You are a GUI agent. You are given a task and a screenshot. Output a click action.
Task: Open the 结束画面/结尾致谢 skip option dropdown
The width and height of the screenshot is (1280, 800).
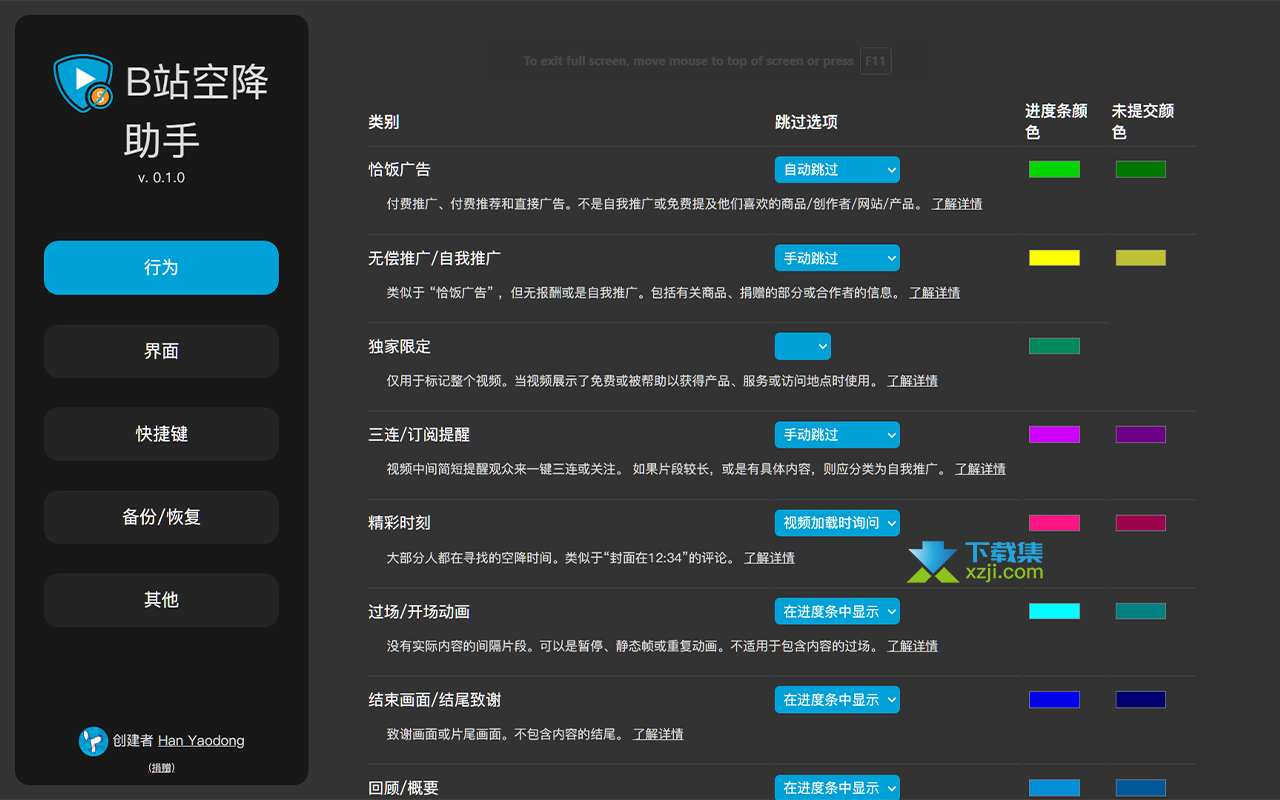[x=837, y=700]
